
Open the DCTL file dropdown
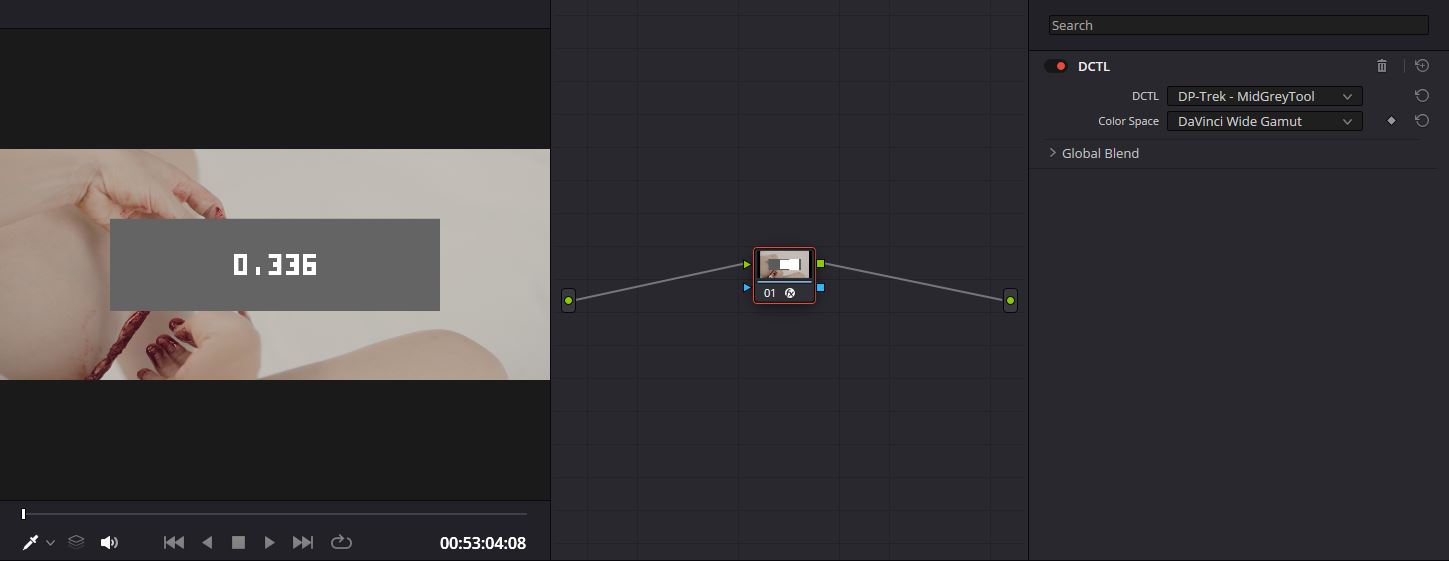(x=1264, y=96)
